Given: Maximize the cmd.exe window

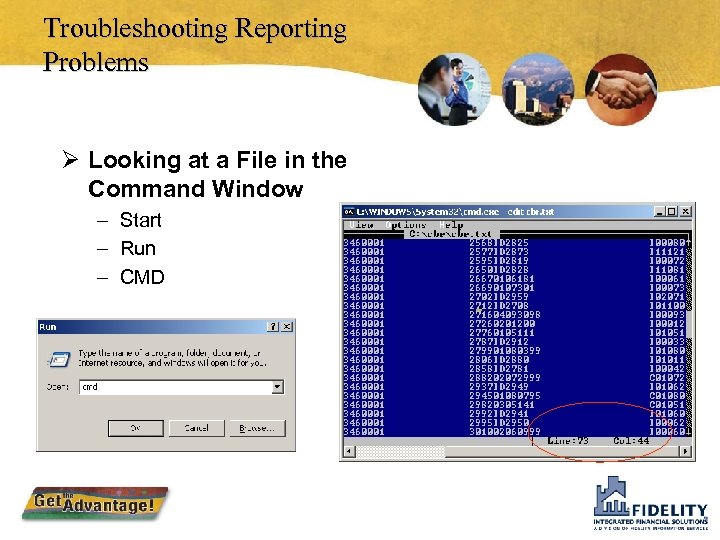Looking at the screenshot, I should pos(672,211).
